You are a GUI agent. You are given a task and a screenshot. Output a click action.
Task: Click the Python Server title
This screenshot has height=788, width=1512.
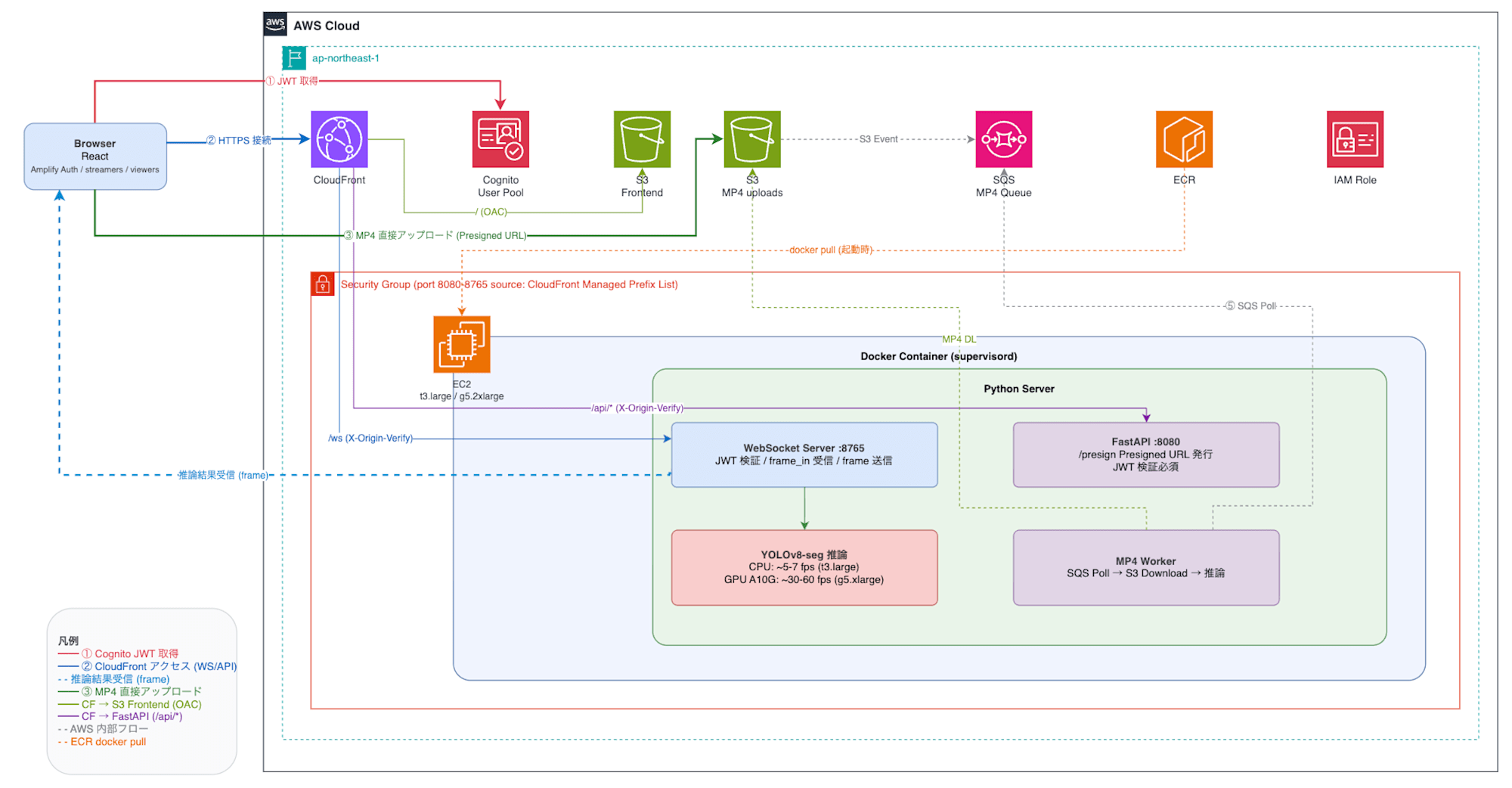pos(1019,389)
